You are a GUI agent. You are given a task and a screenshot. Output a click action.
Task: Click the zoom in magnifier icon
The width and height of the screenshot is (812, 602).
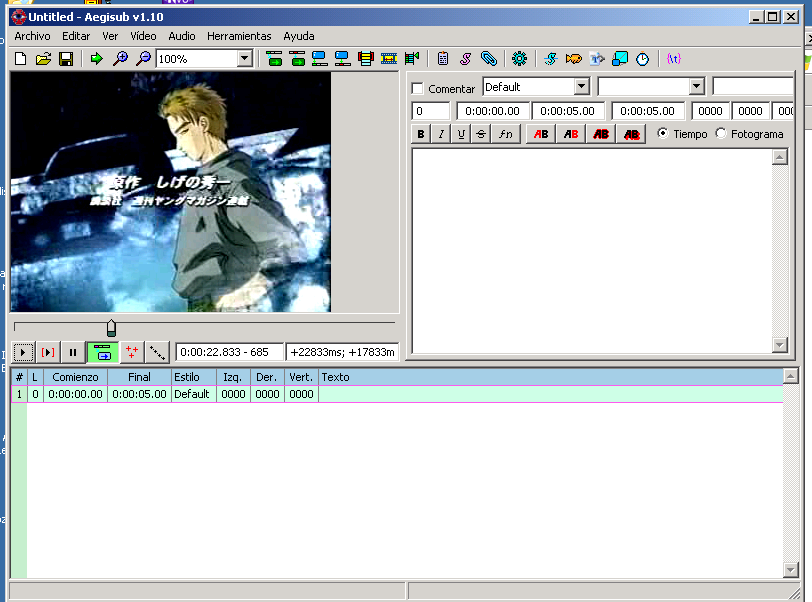click(x=120, y=59)
